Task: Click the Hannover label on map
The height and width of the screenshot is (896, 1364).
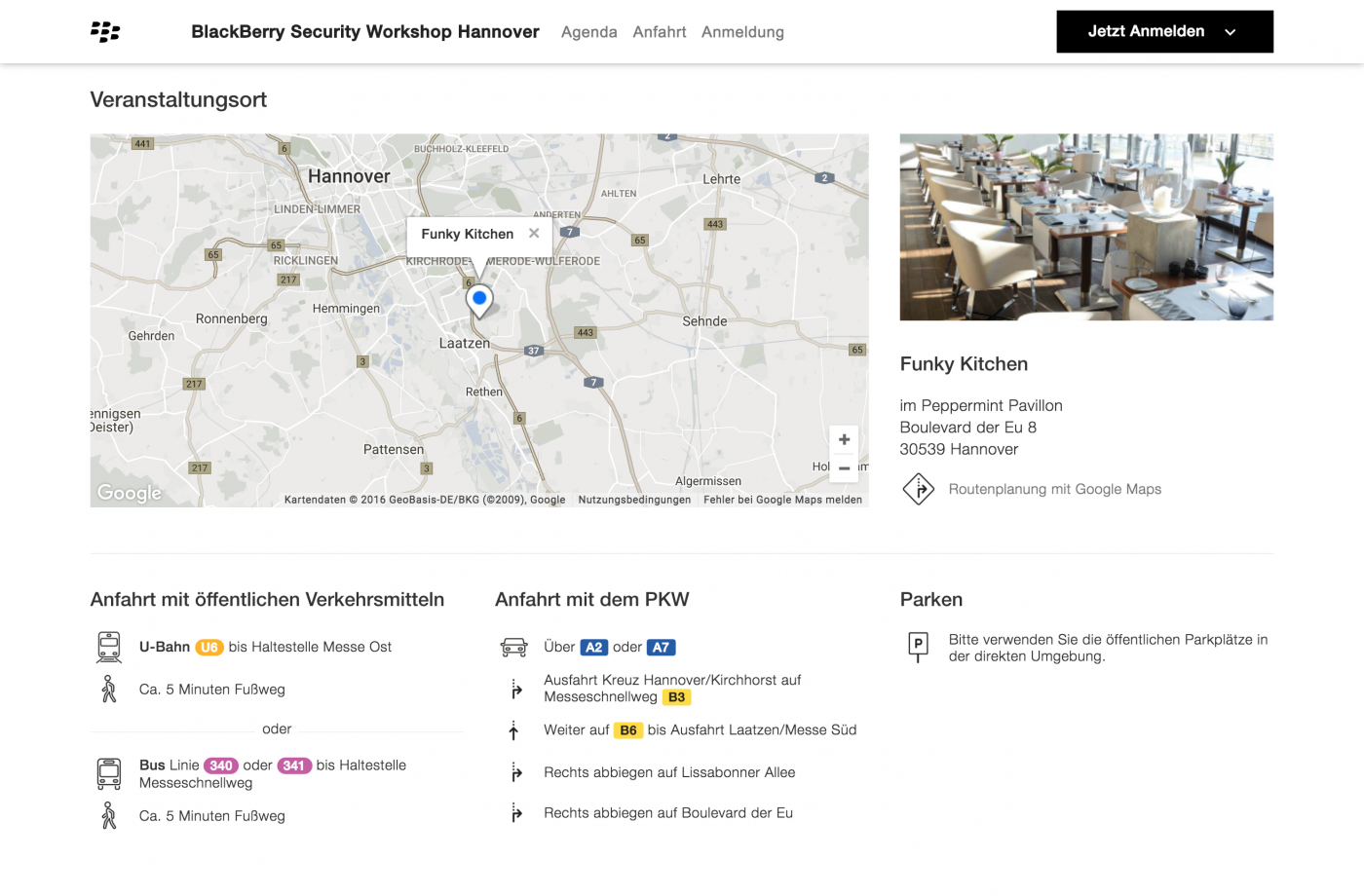Action: [x=349, y=176]
